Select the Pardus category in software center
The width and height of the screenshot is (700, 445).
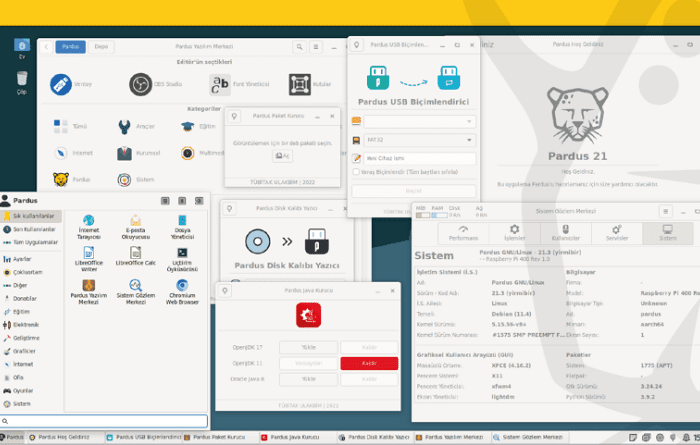coord(71,179)
